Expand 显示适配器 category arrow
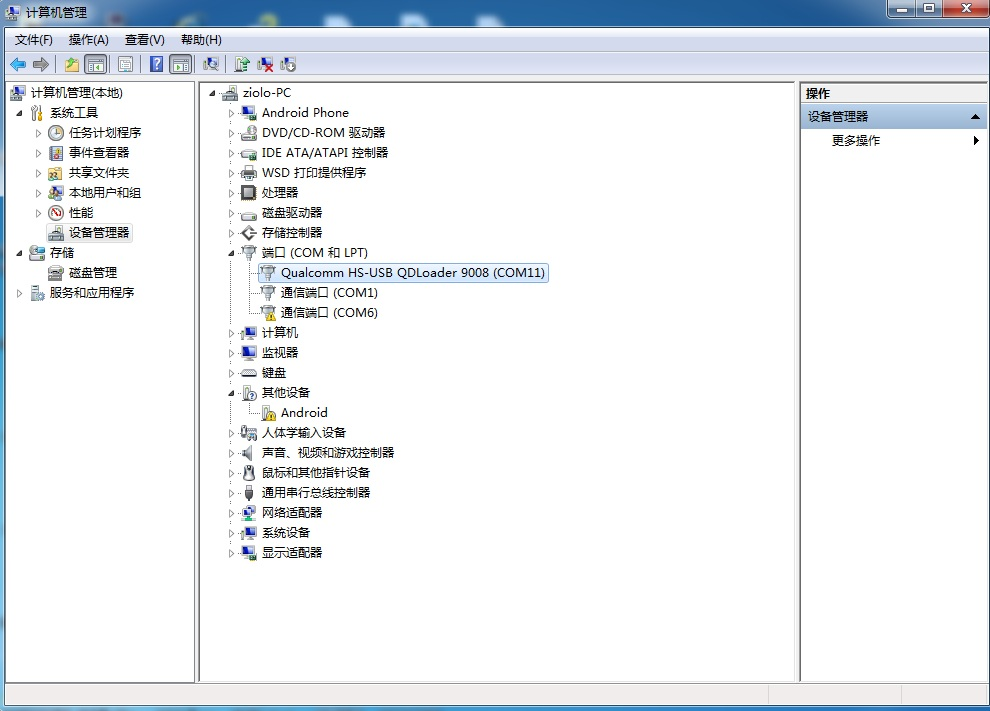990x711 pixels. click(231, 554)
